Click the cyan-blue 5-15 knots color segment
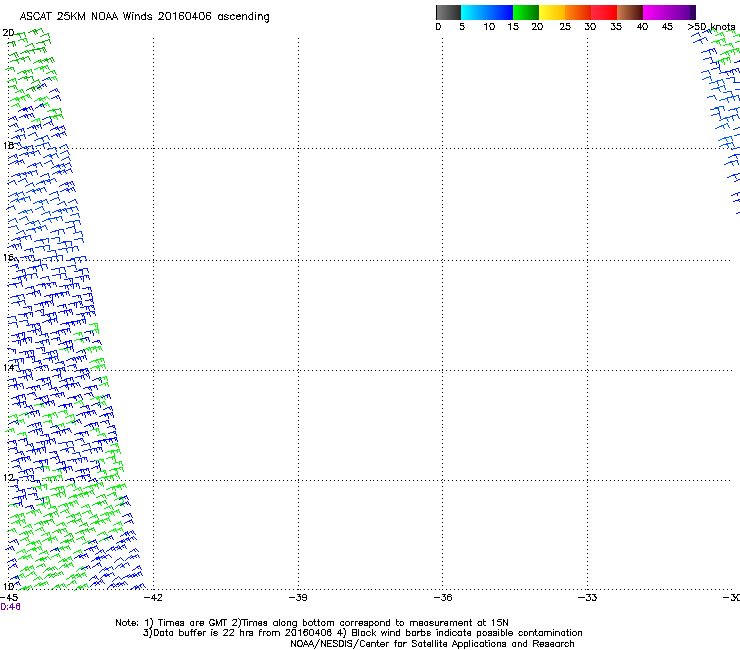The height and width of the screenshot is (650, 740). [487, 12]
